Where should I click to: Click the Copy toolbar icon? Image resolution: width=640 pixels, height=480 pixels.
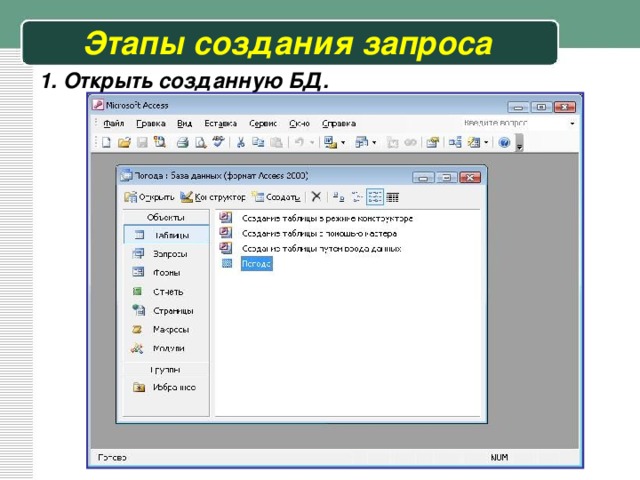258,142
